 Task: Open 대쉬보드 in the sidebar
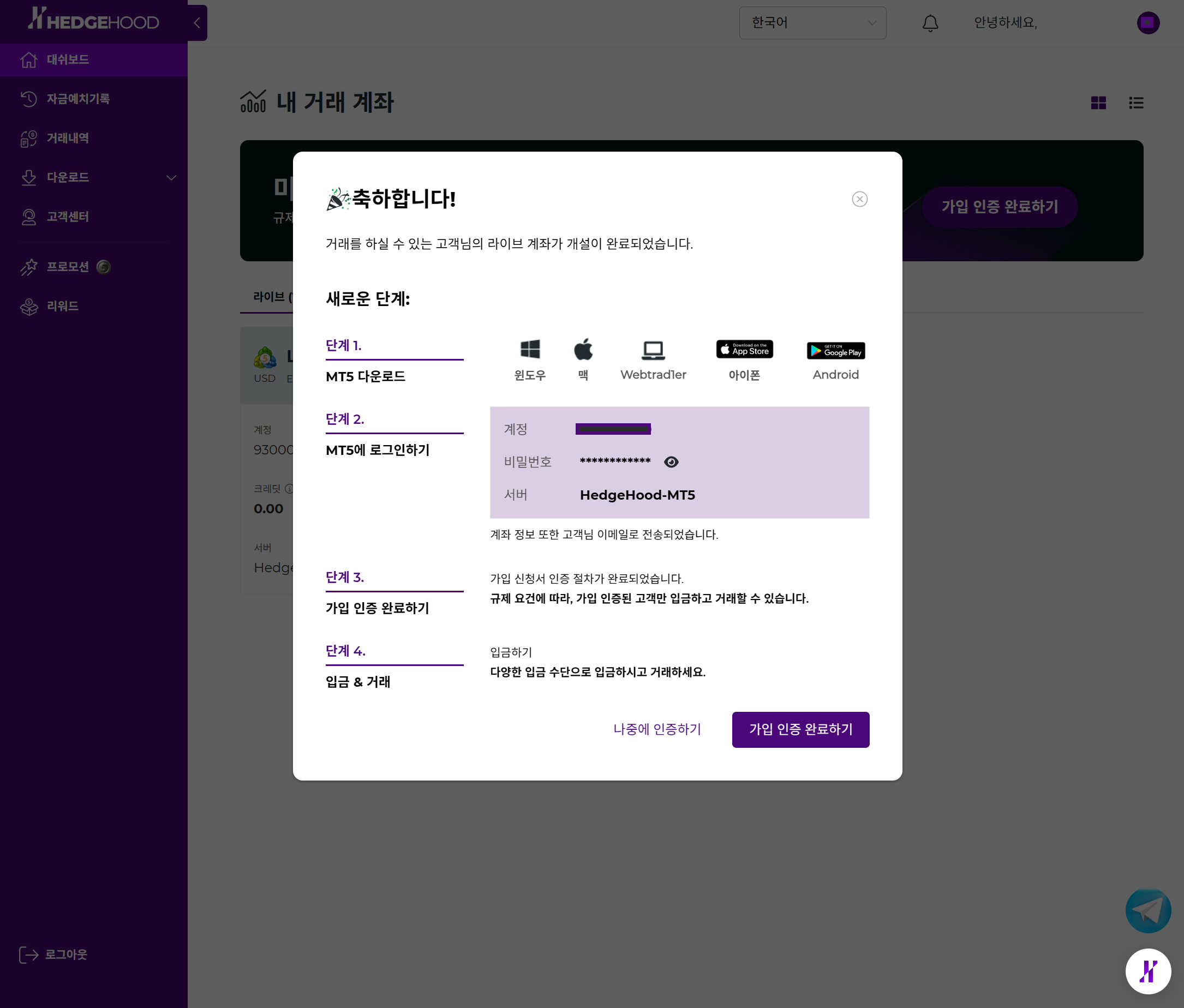pos(94,59)
